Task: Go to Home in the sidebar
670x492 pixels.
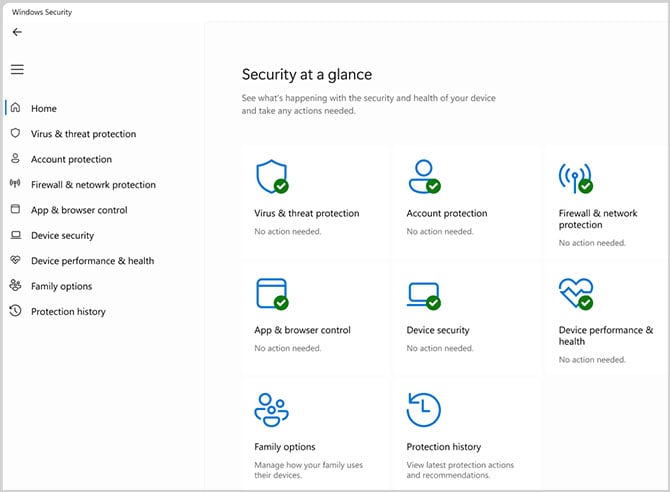Action: coord(44,109)
